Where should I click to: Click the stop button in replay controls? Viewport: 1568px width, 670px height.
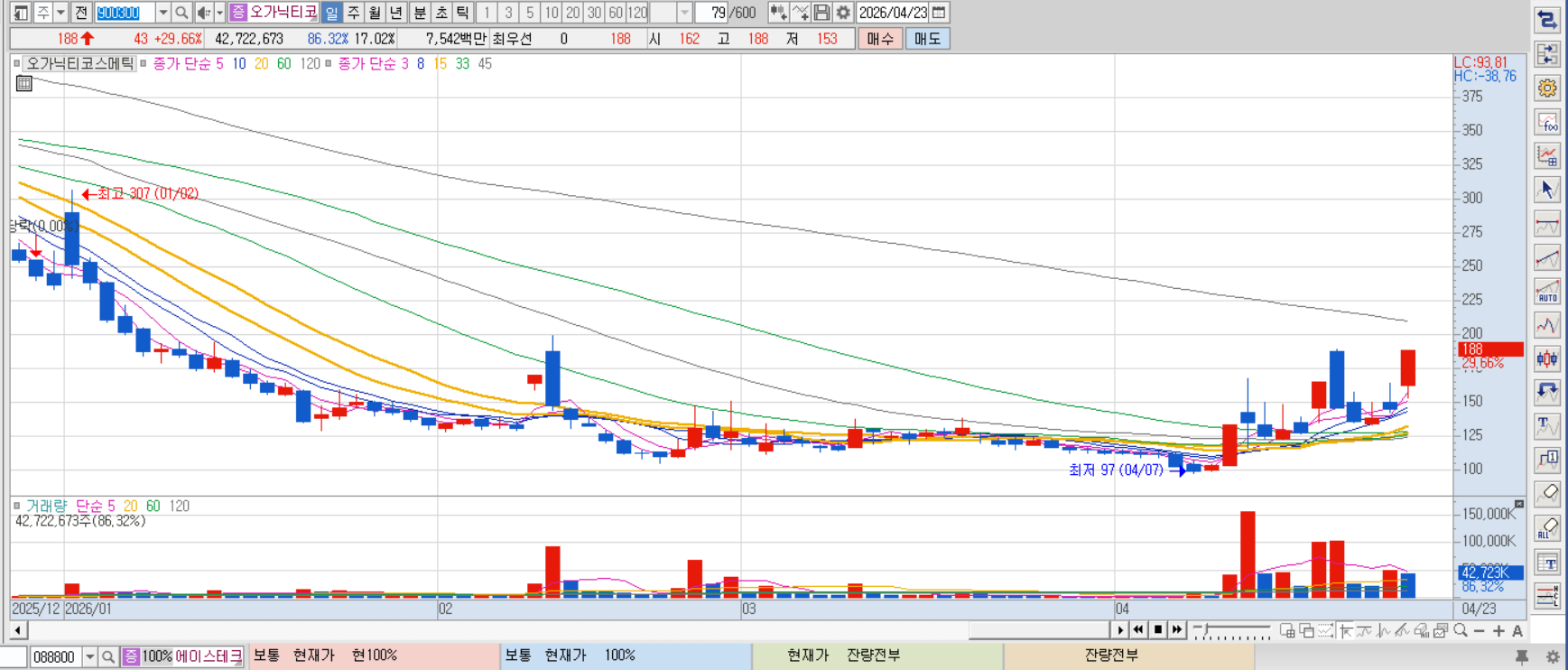pos(1158,630)
